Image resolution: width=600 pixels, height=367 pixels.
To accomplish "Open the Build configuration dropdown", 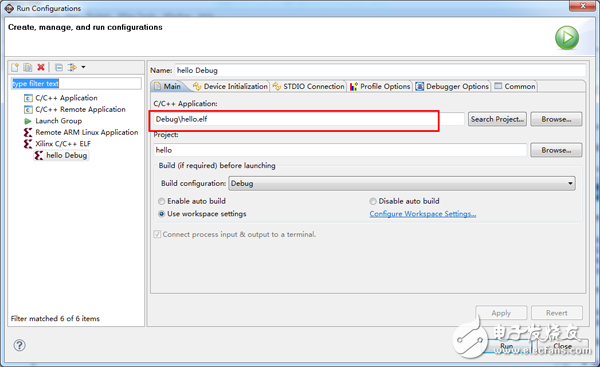I will pos(402,183).
